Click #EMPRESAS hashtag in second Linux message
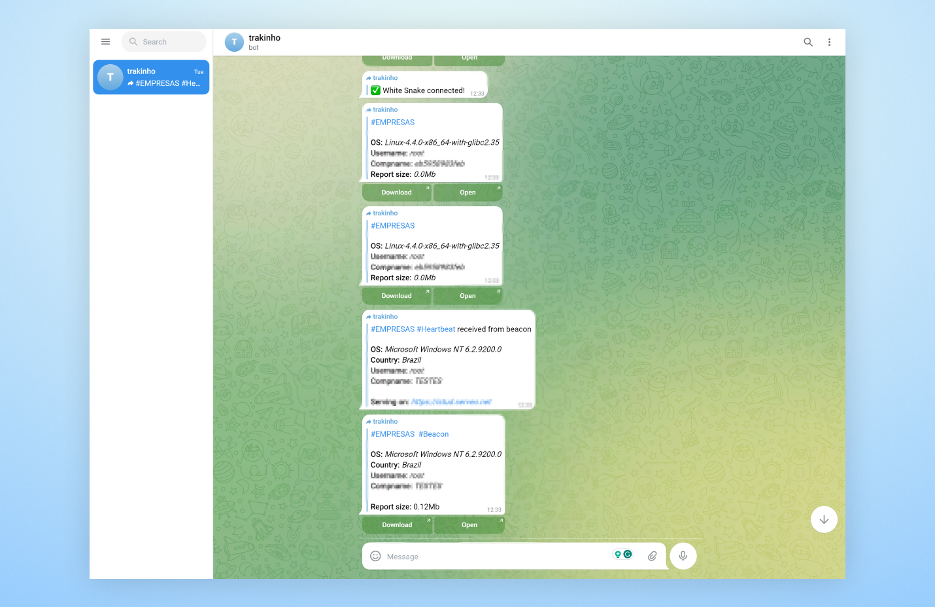The height and width of the screenshot is (608, 936). coord(392,226)
